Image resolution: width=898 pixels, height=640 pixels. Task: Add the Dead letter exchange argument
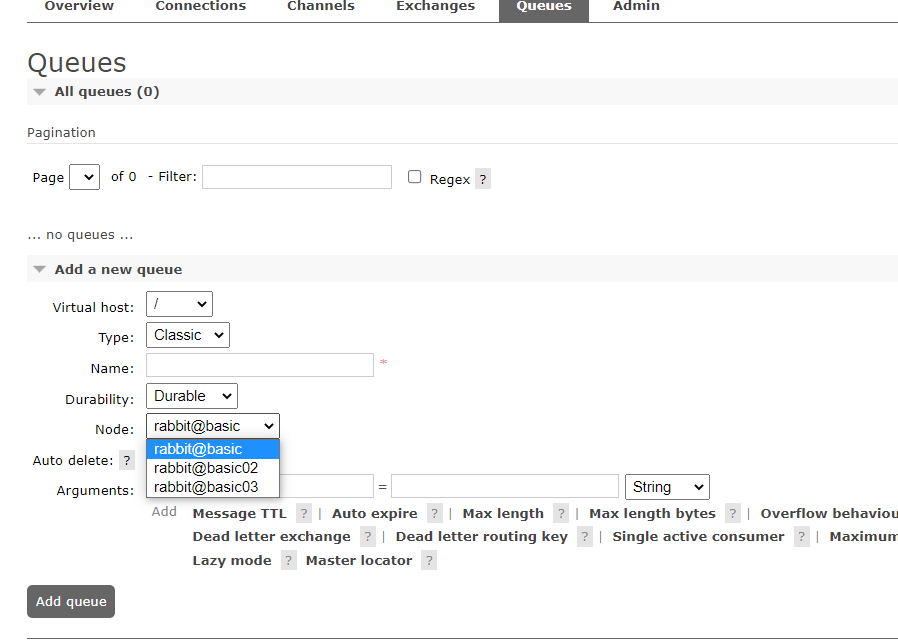click(x=271, y=537)
